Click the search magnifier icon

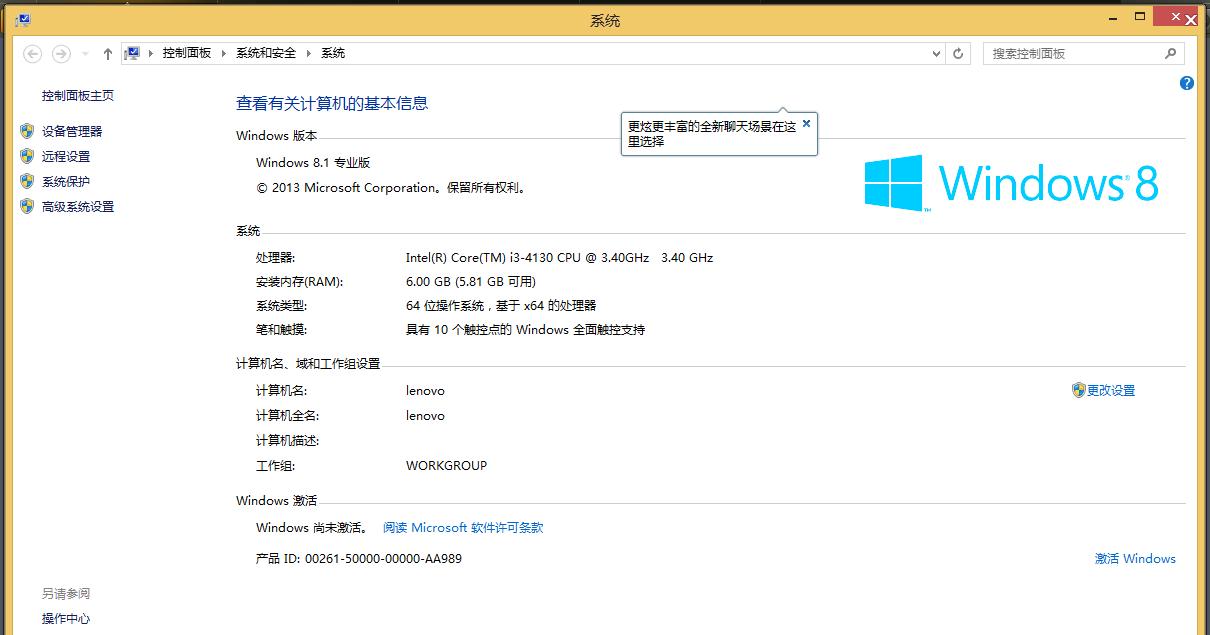pos(1171,54)
